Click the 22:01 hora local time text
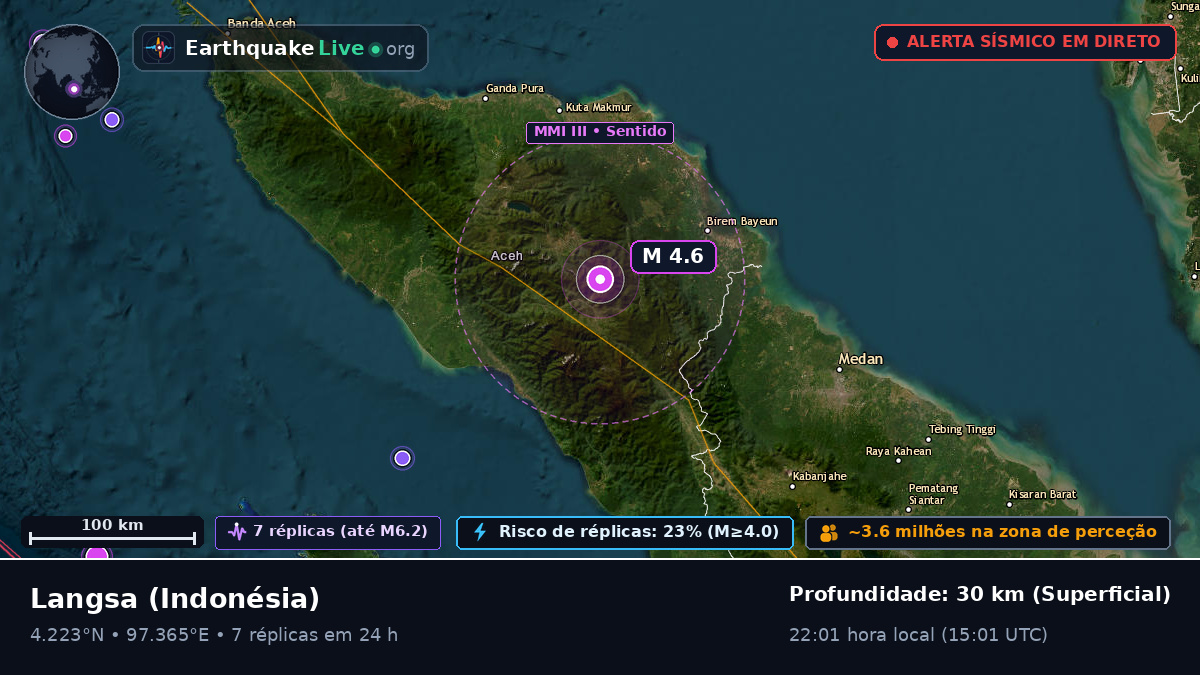1200x675 pixels. point(918,634)
